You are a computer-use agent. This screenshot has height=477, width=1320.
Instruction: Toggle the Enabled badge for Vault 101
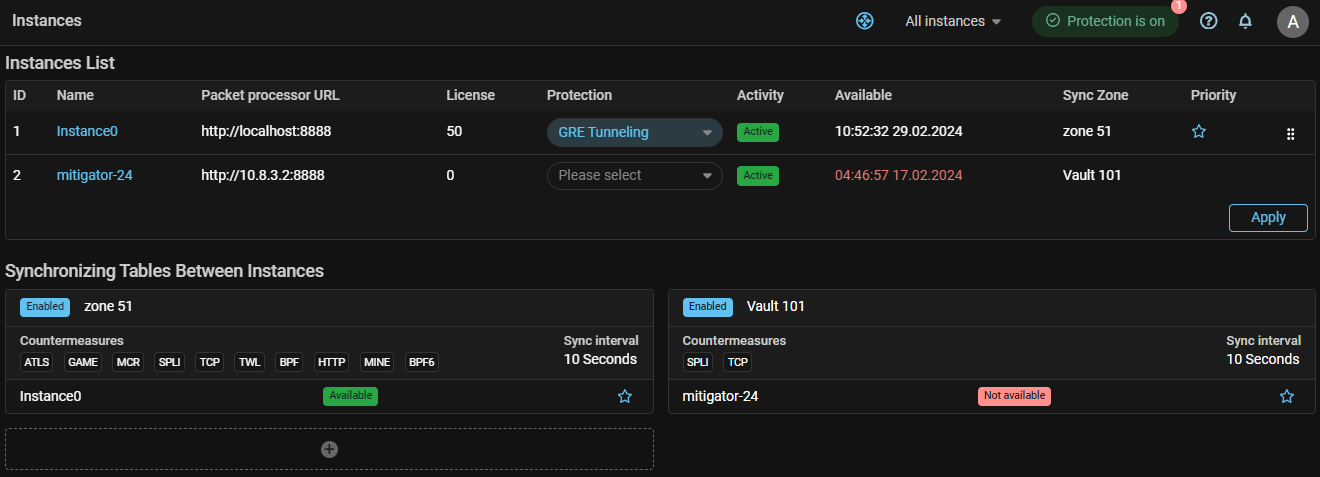coord(707,307)
